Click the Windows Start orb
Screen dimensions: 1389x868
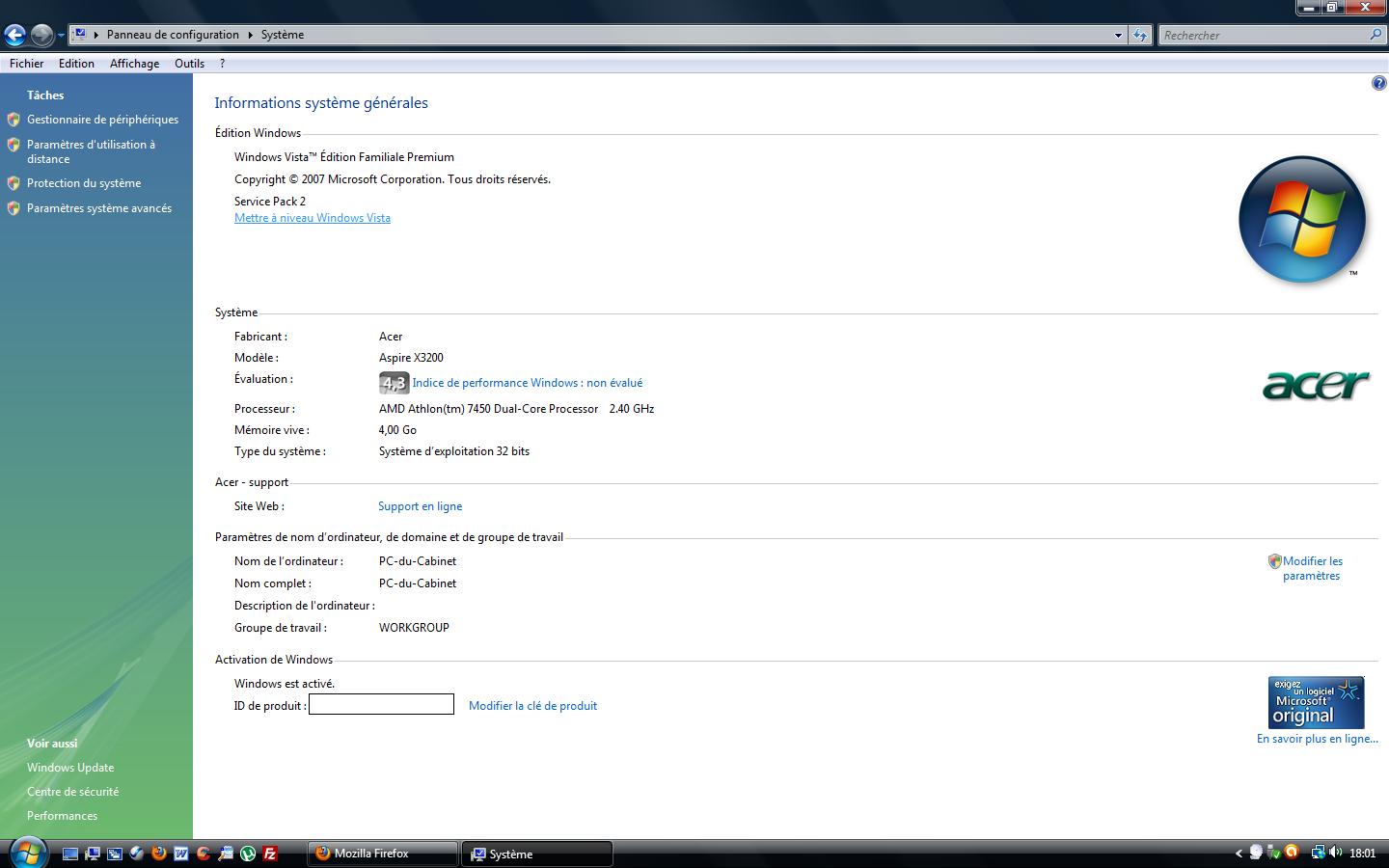pos(27,853)
